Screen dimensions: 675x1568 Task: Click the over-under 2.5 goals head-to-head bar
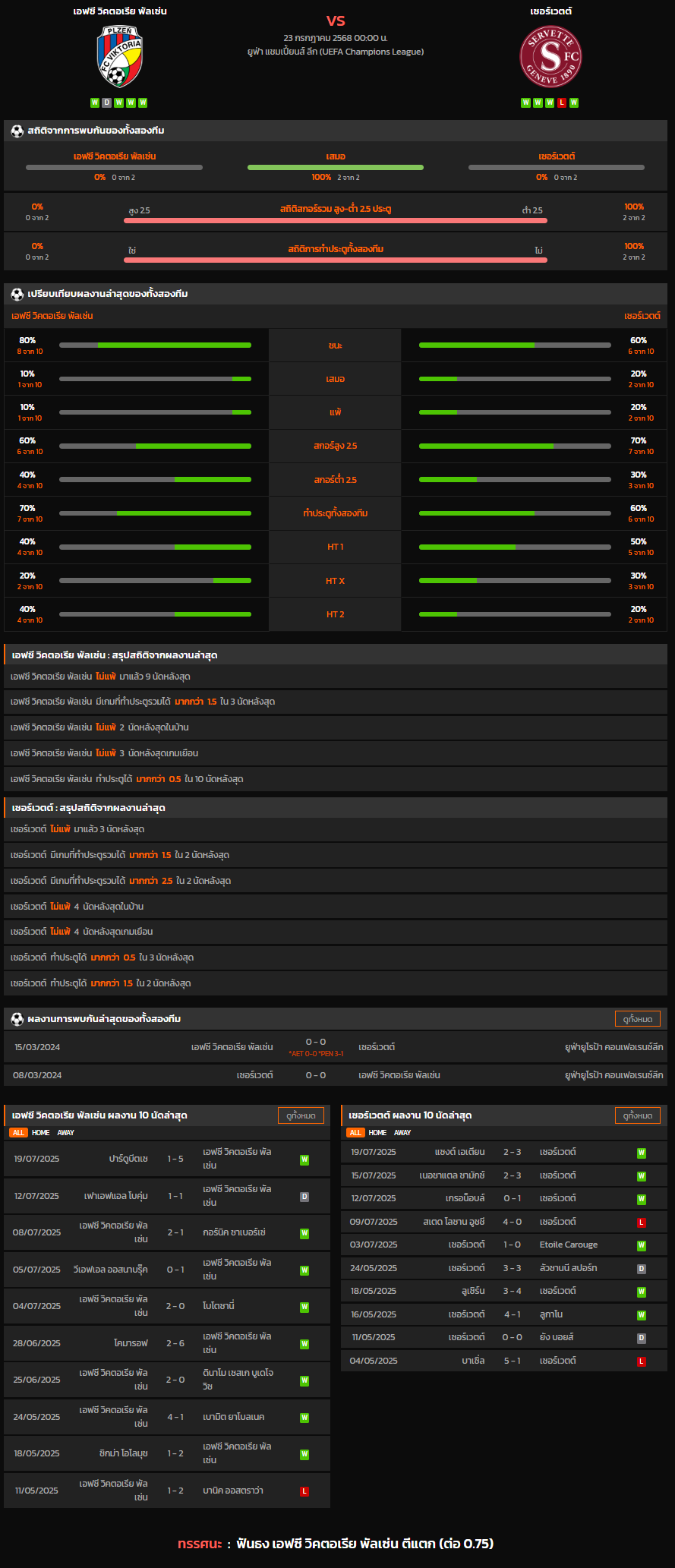click(336, 221)
